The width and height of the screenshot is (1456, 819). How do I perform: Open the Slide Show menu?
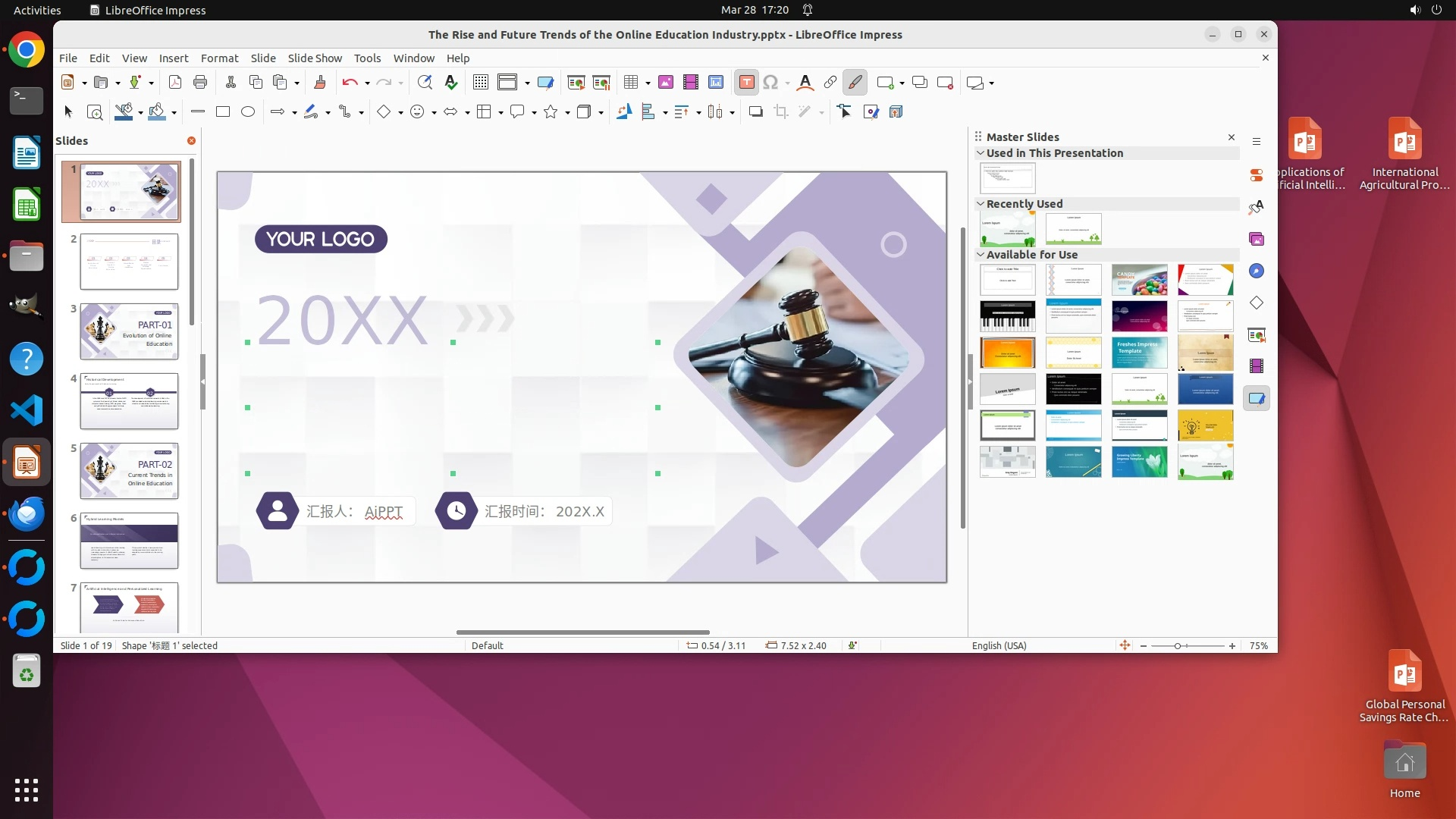(315, 58)
